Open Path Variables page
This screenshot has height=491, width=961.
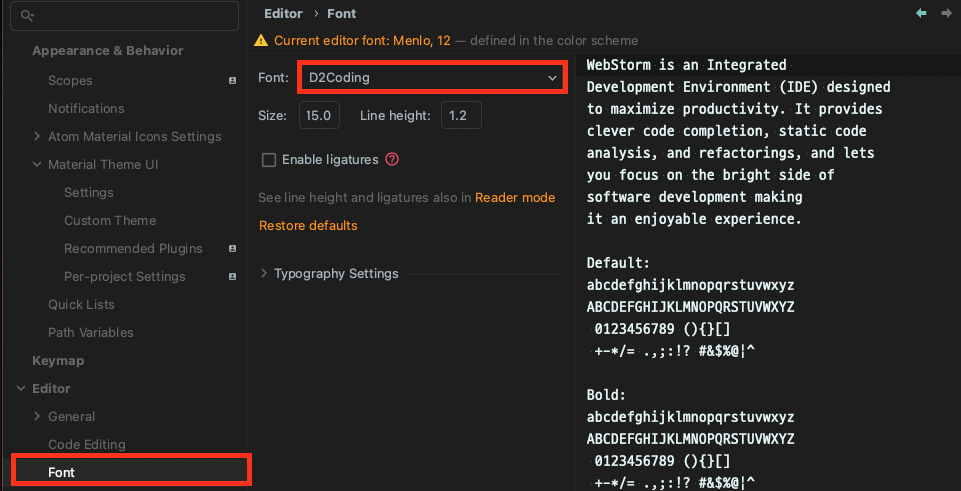(x=91, y=332)
